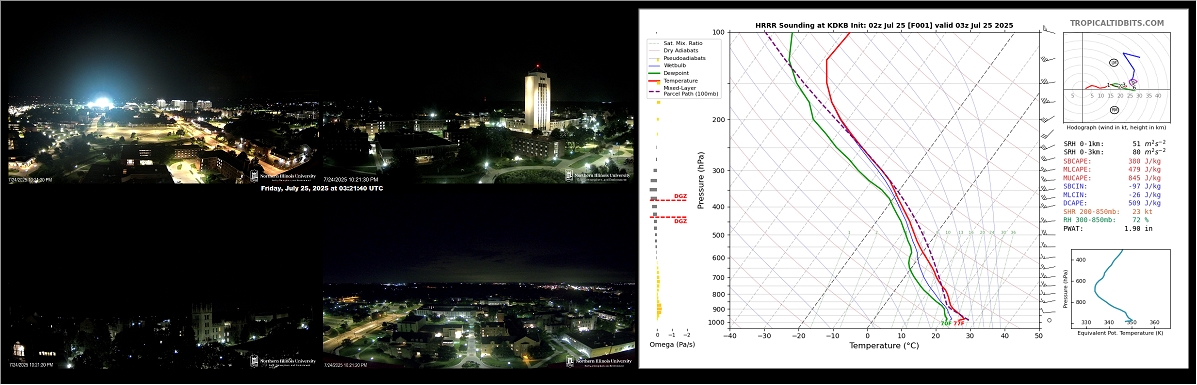Click the upper red DGZ marker

tap(668, 198)
